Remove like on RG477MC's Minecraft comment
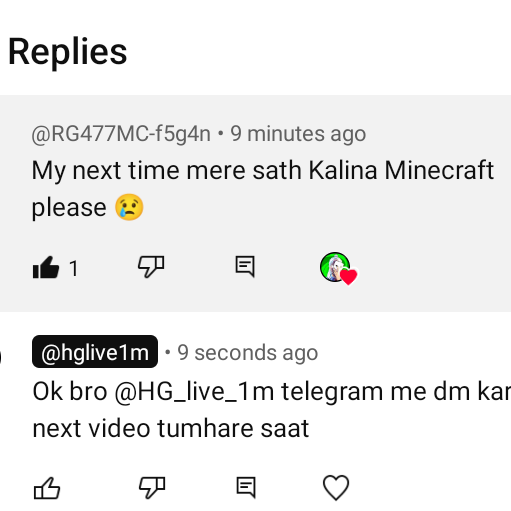 tap(46, 267)
